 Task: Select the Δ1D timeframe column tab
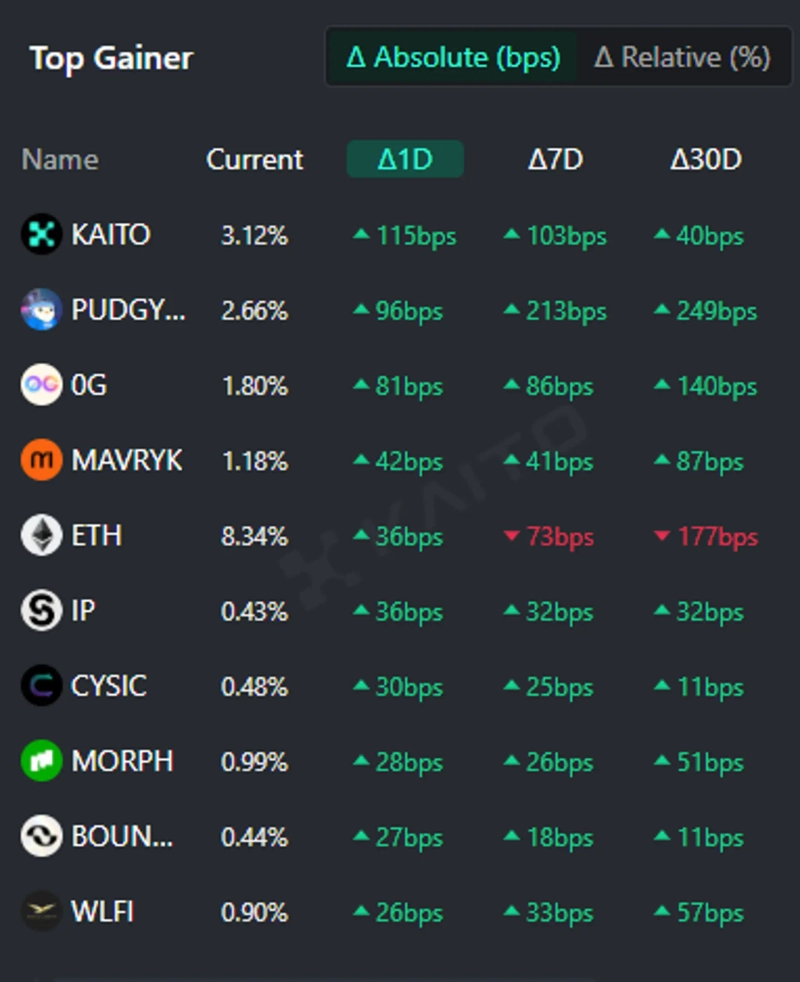(x=405, y=159)
